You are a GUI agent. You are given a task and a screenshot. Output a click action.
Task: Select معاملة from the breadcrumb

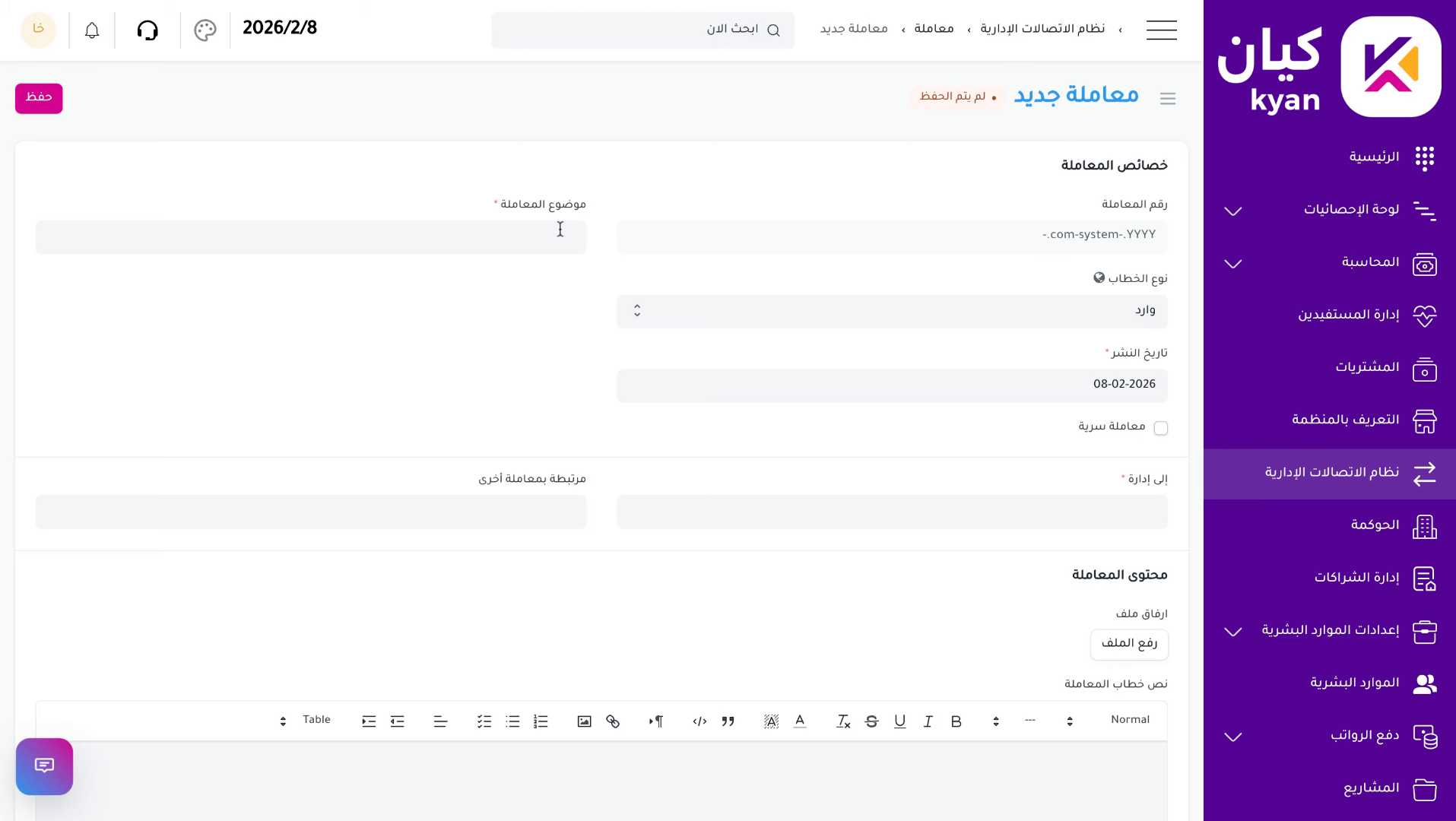[934, 29]
